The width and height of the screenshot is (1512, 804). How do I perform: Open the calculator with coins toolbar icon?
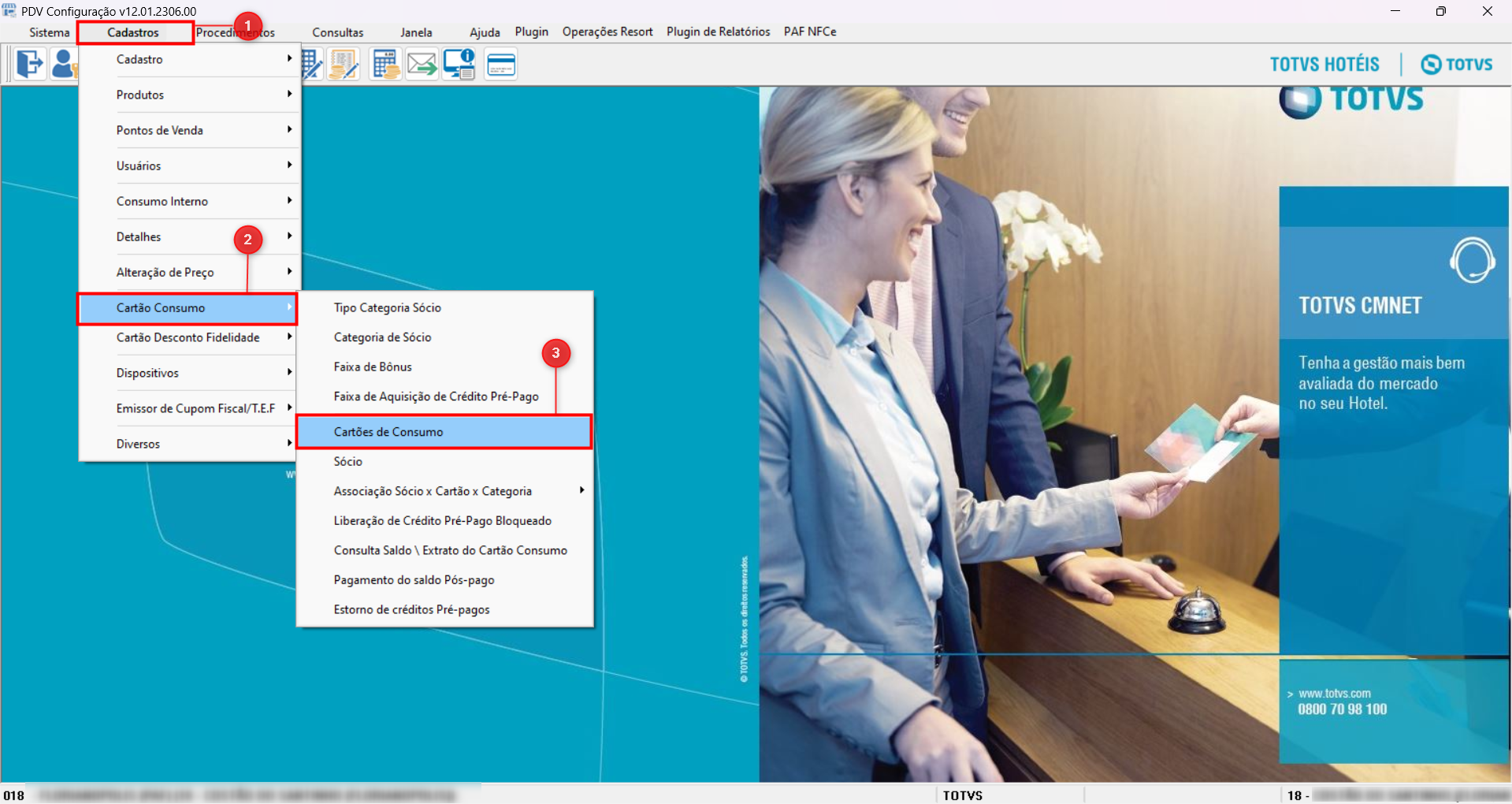coord(386,64)
